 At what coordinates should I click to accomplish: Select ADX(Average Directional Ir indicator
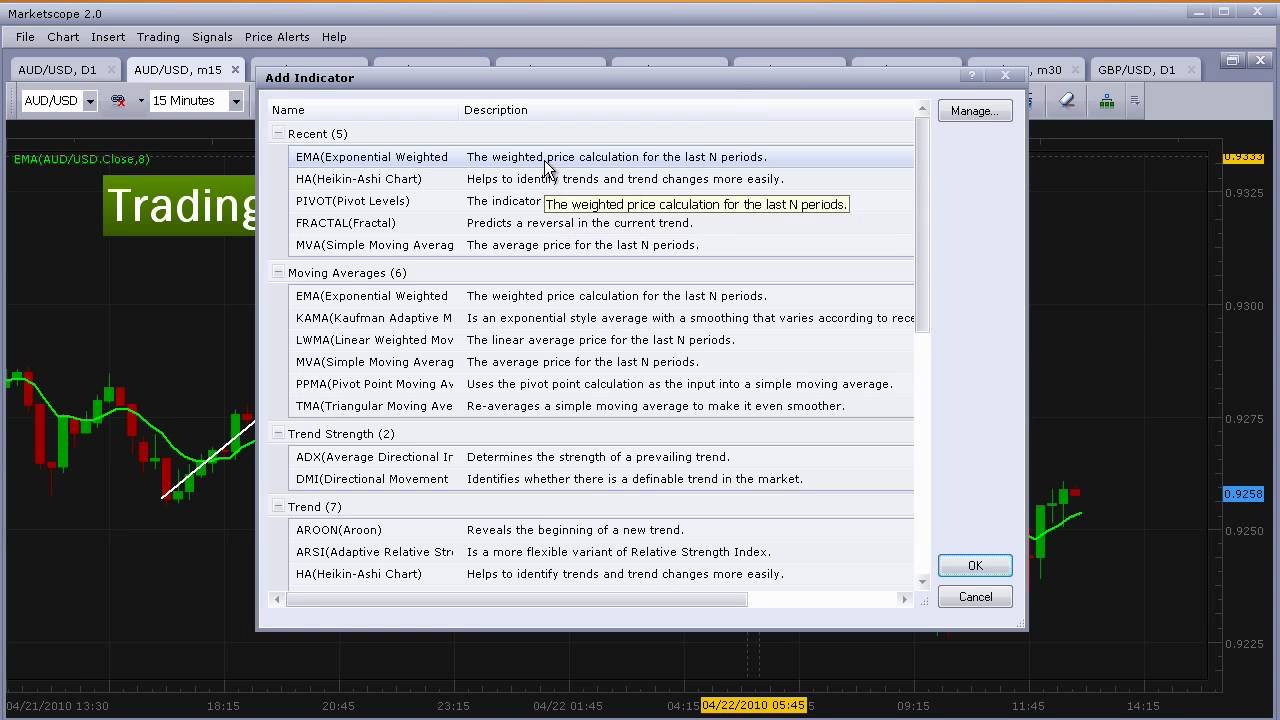pos(603,457)
